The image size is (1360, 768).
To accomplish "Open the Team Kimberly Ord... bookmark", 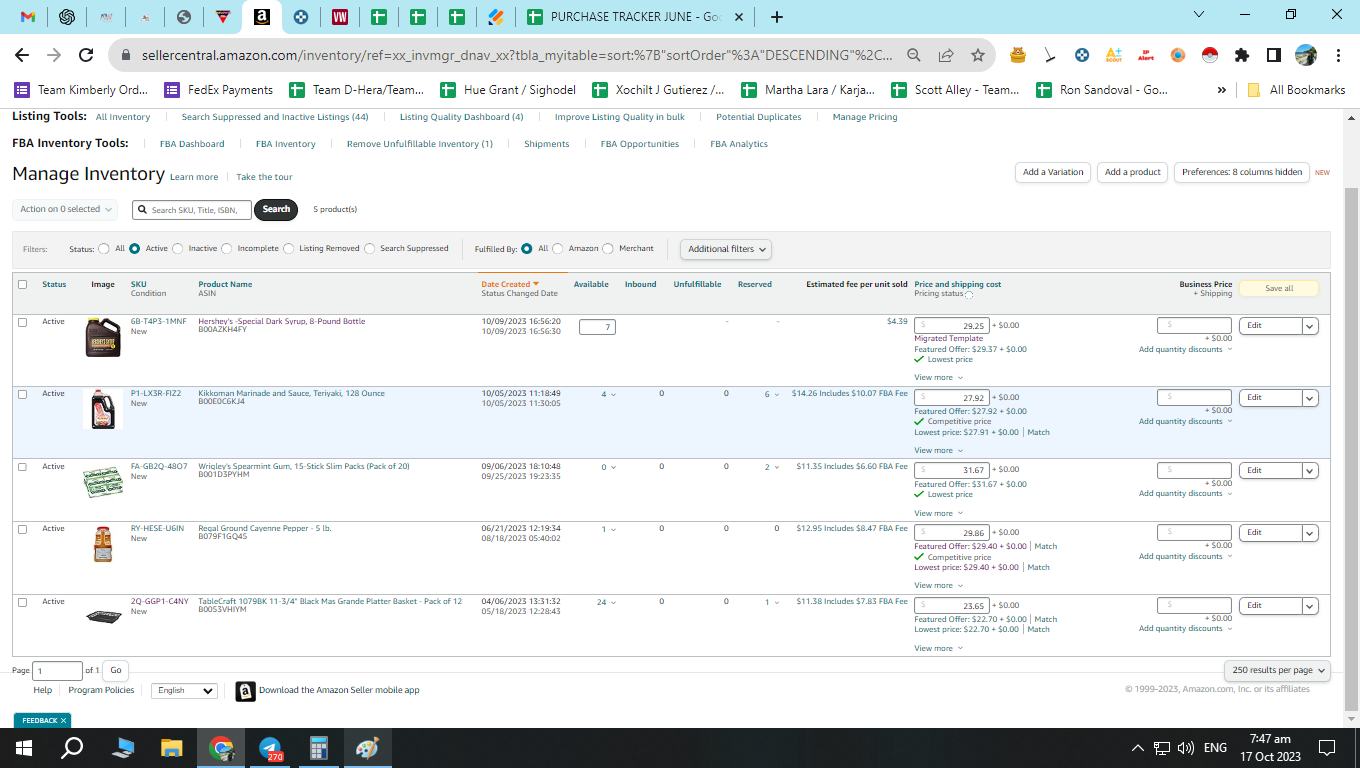I will point(80,90).
